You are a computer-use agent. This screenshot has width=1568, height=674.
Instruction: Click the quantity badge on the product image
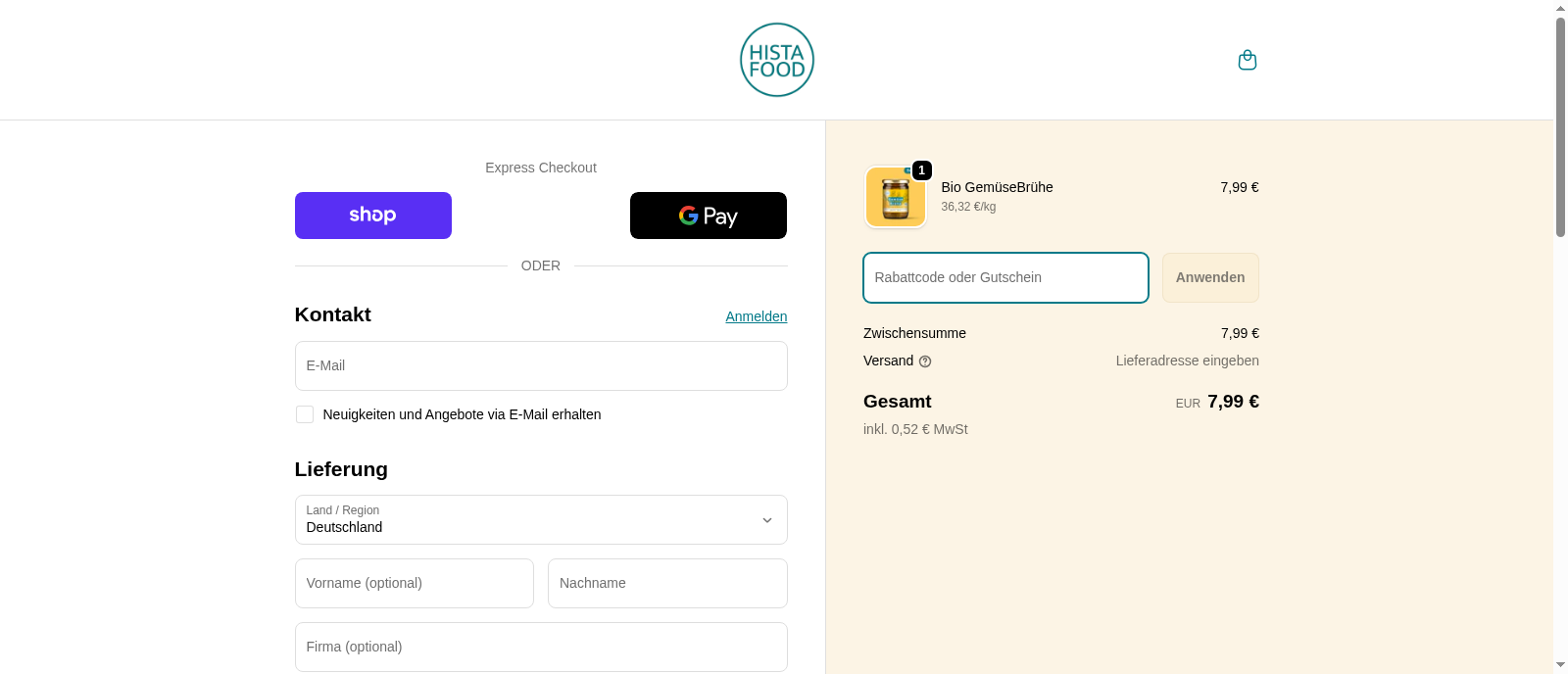click(x=921, y=170)
